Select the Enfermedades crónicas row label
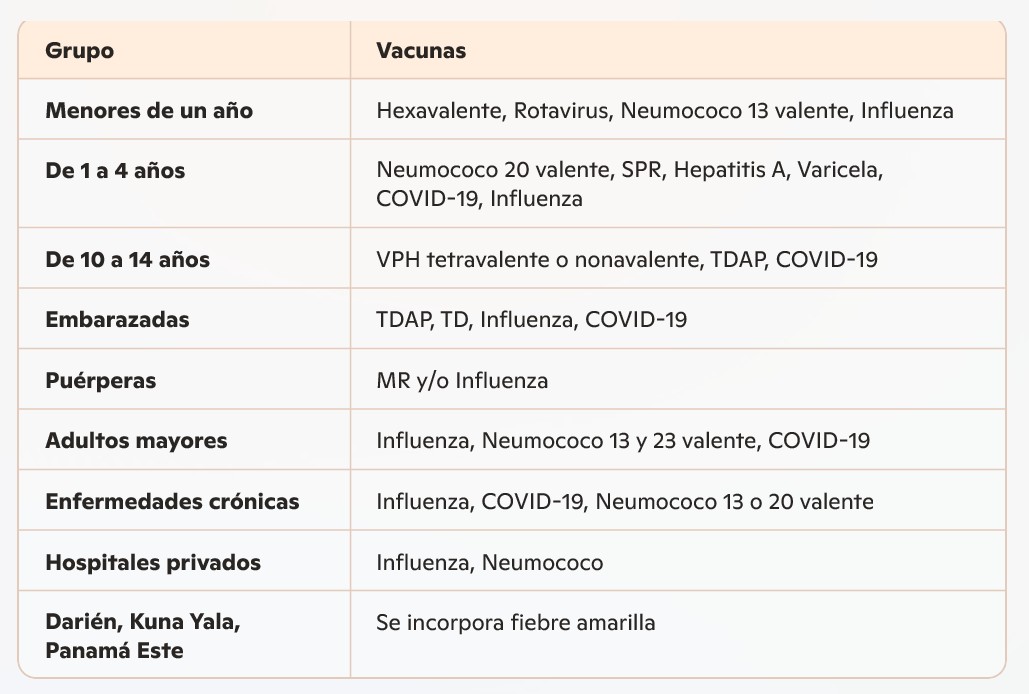1029x694 pixels. point(172,501)
